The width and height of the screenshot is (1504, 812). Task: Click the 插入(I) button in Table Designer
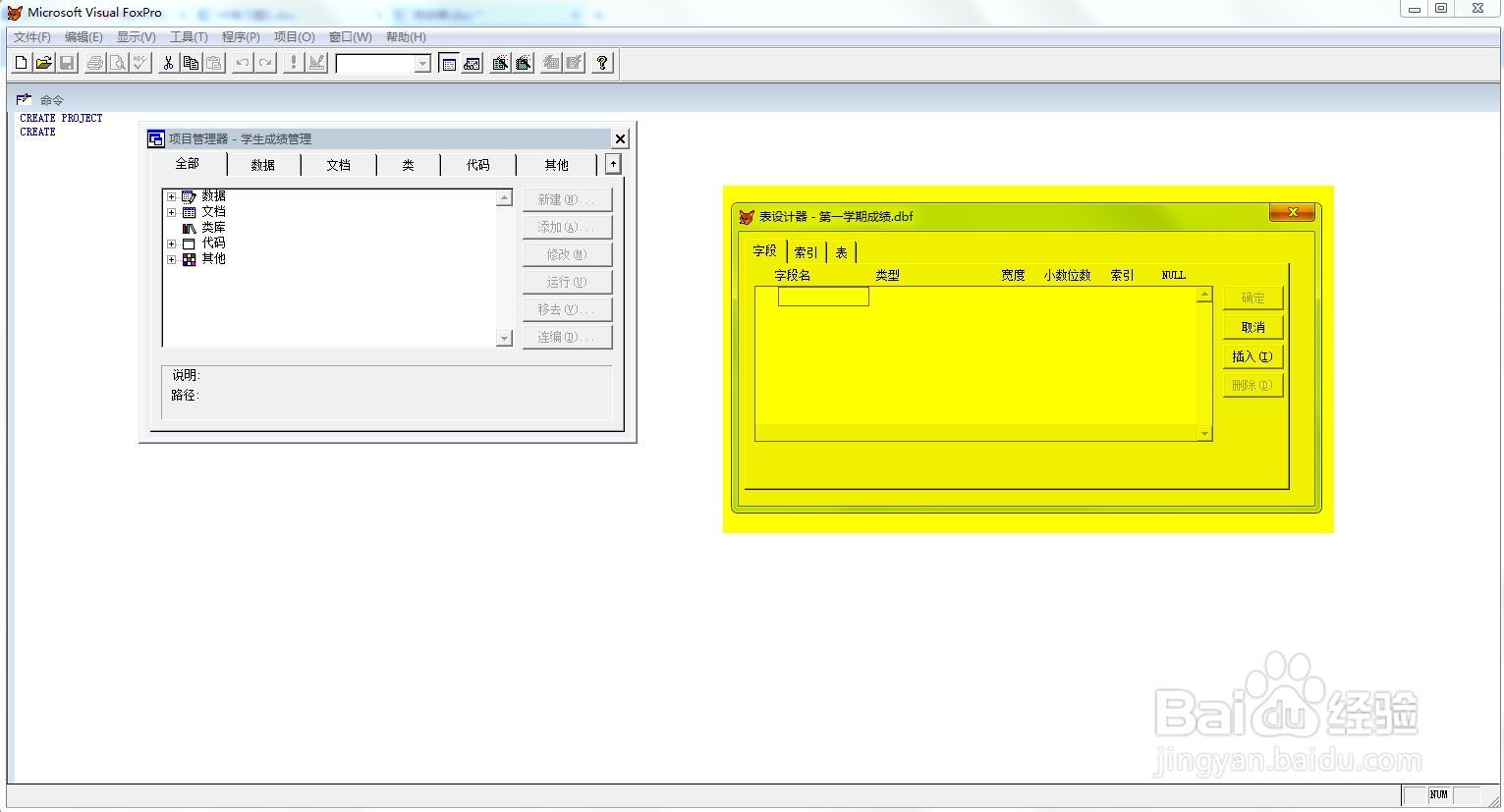click(1253, 356)
